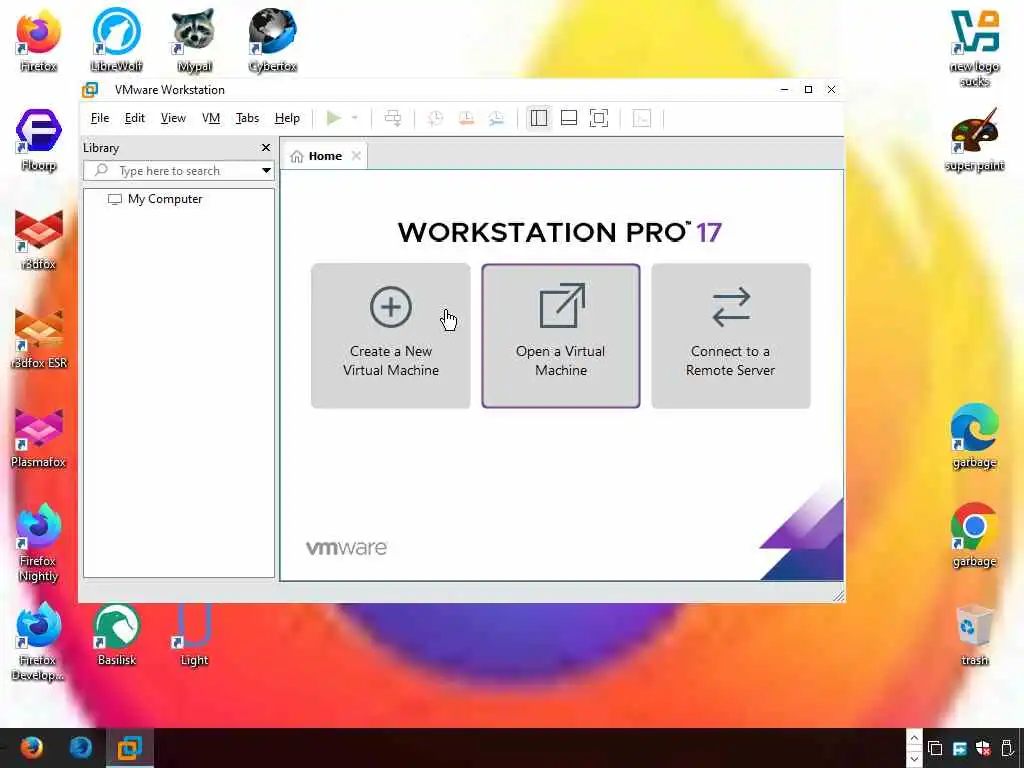The width and height of the screenshot is (1024, 768).
Task: Close the Library panel
Action: pyautogui.click(x=266, y=148)
